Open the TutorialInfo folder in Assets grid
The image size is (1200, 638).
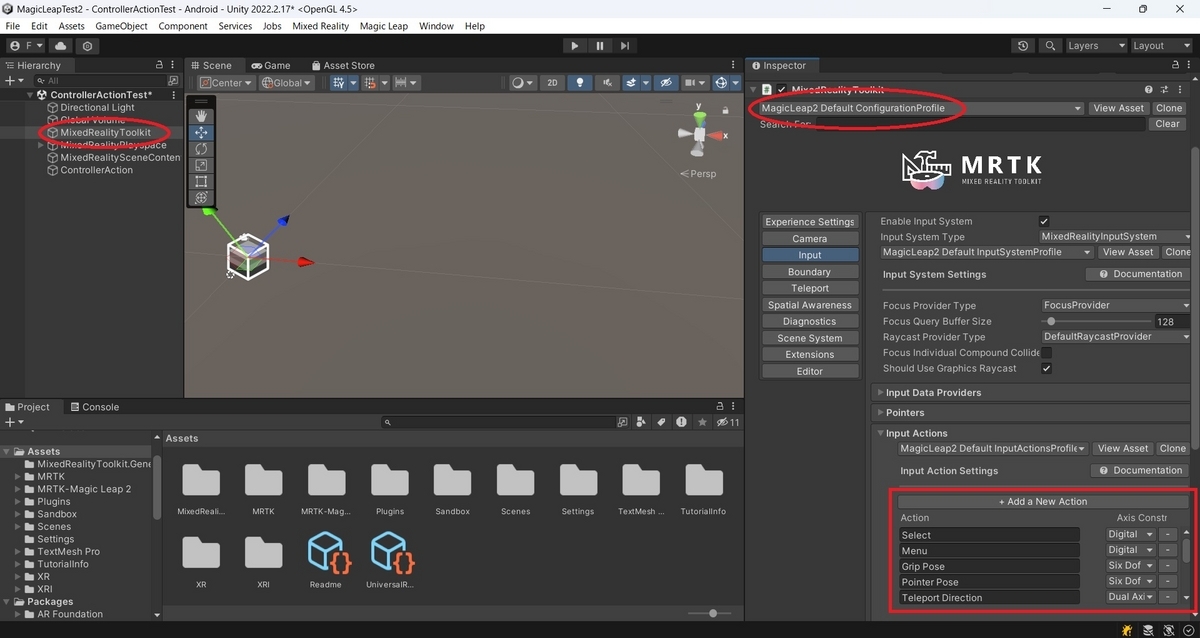coord(703,489)
